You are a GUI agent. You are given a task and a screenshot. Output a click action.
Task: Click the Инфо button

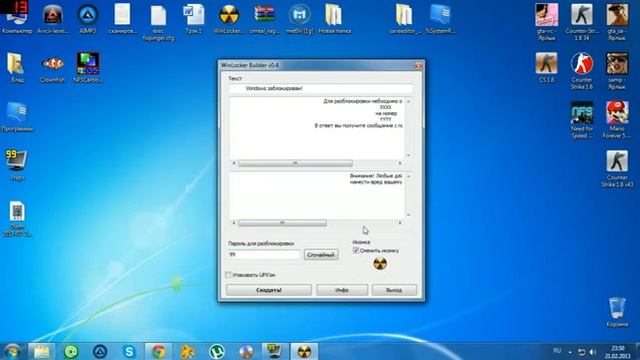click(x=342, y=290)
